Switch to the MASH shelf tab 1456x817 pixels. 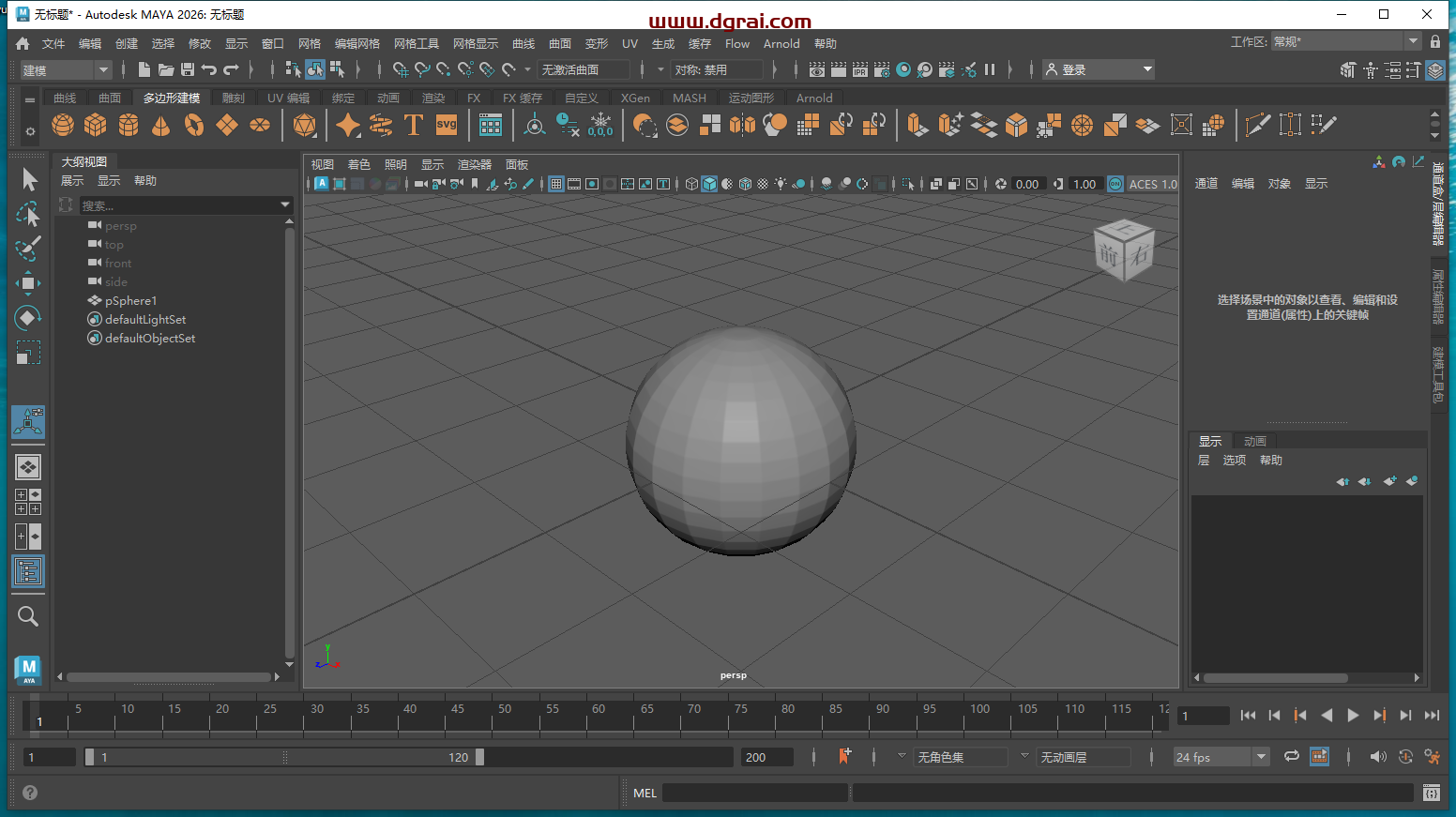(x=690, y=98)
